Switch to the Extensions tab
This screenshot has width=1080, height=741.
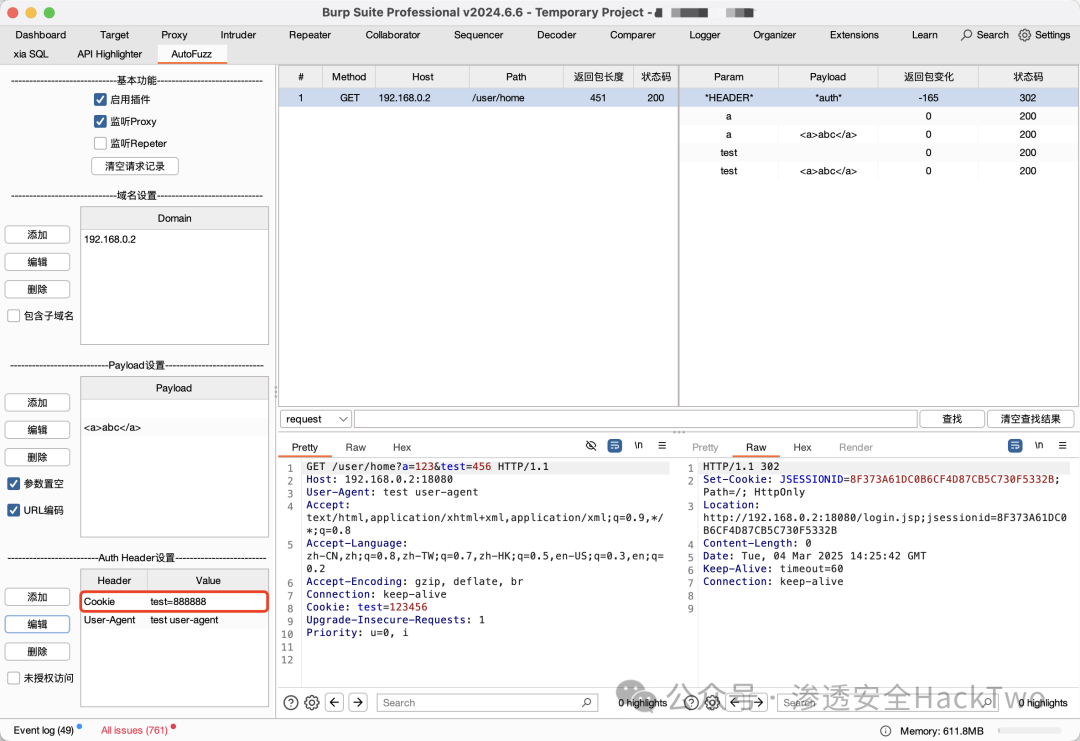(x=854, y=34)
